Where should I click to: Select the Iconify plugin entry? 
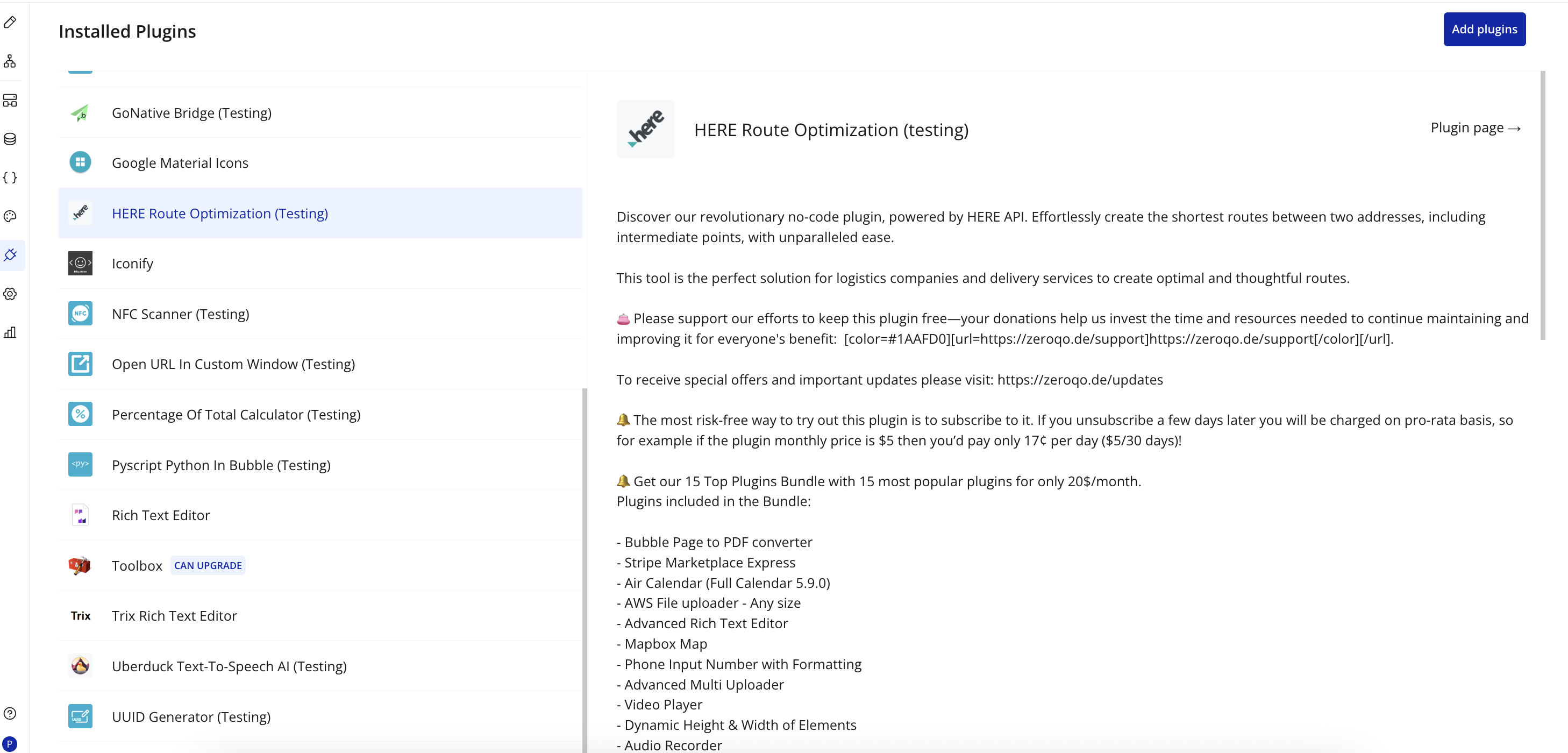click(x=132, y=264)
